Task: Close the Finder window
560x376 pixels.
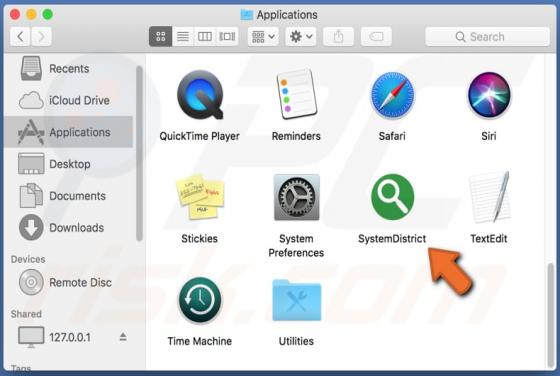Action: pyautogui.click(x=15, y=14)
